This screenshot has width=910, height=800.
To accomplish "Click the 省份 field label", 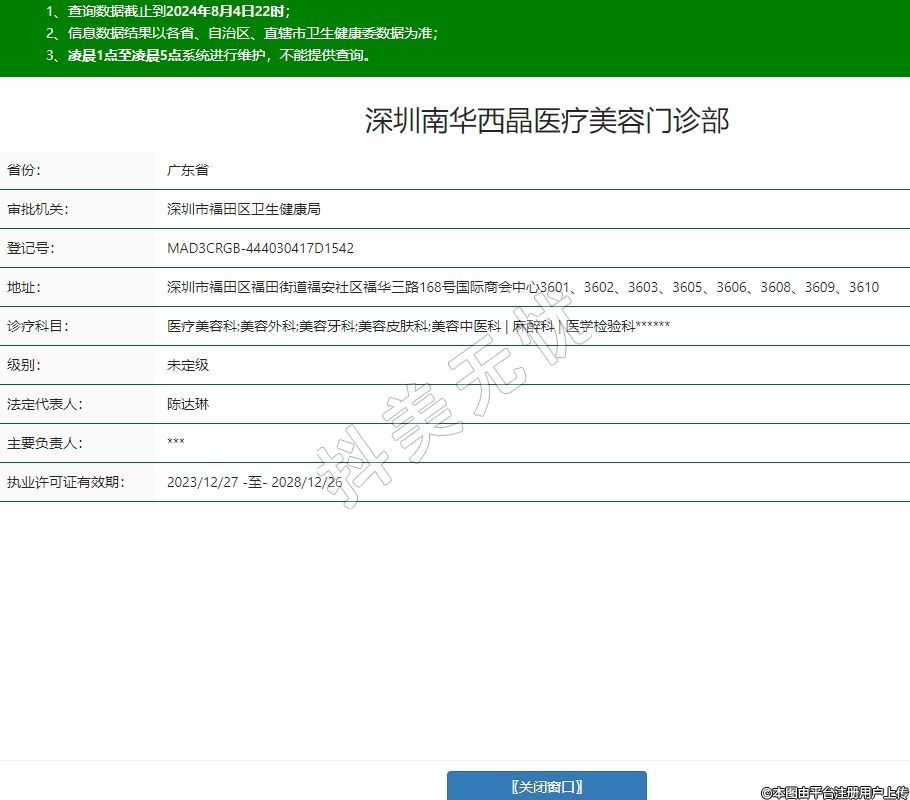I will click(x=24, y=170).
